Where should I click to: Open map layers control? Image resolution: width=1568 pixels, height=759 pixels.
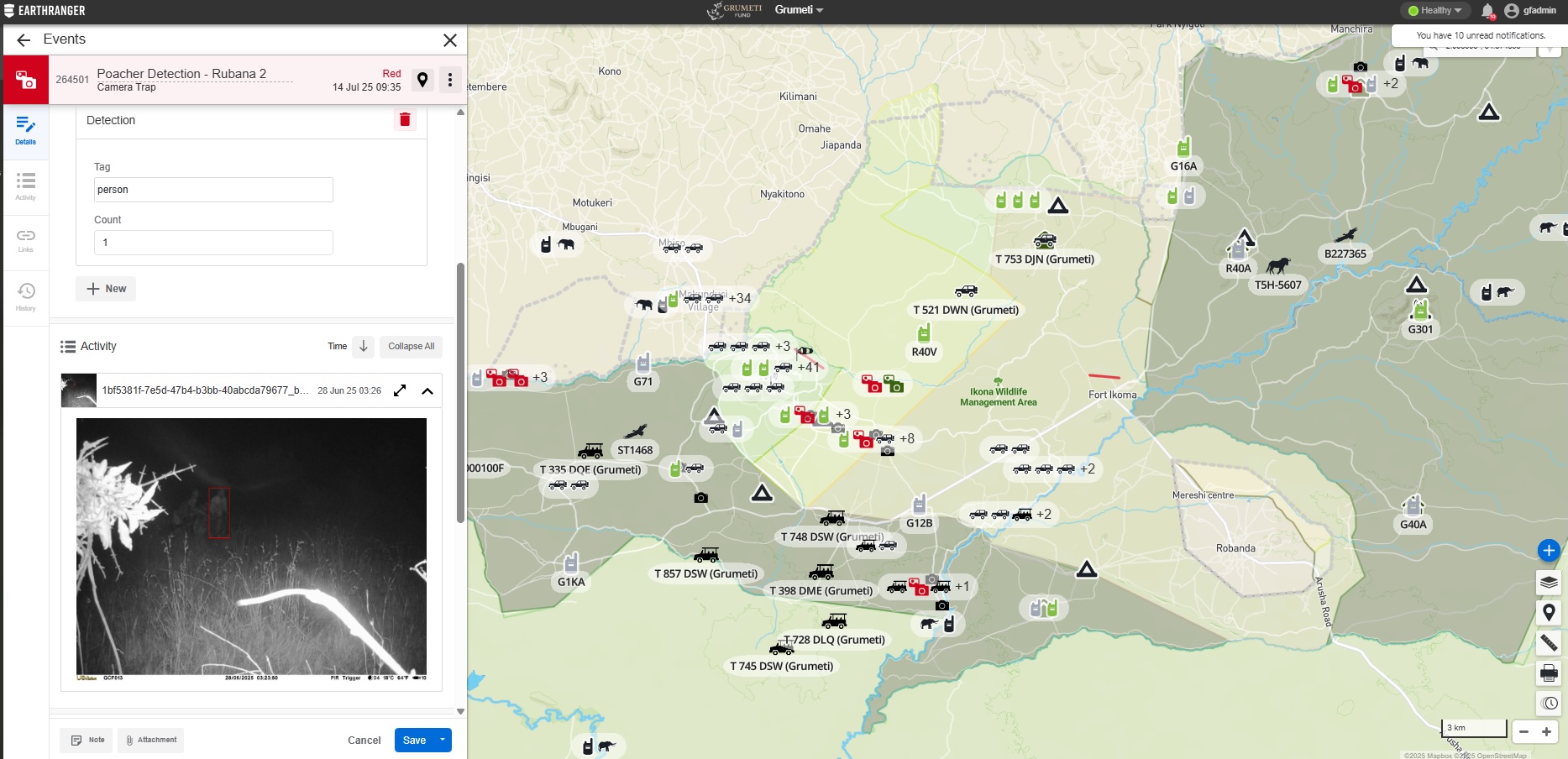click(1549, 582)
